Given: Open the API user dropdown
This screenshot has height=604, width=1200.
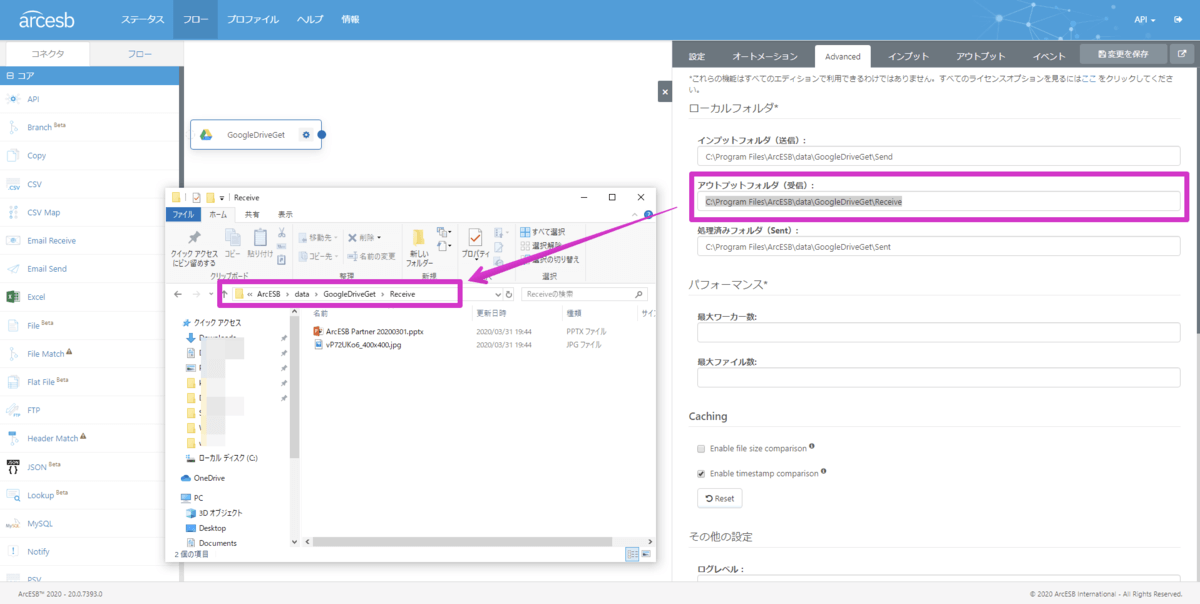Looking at the screenshot, I should [x=1145, y=19].
